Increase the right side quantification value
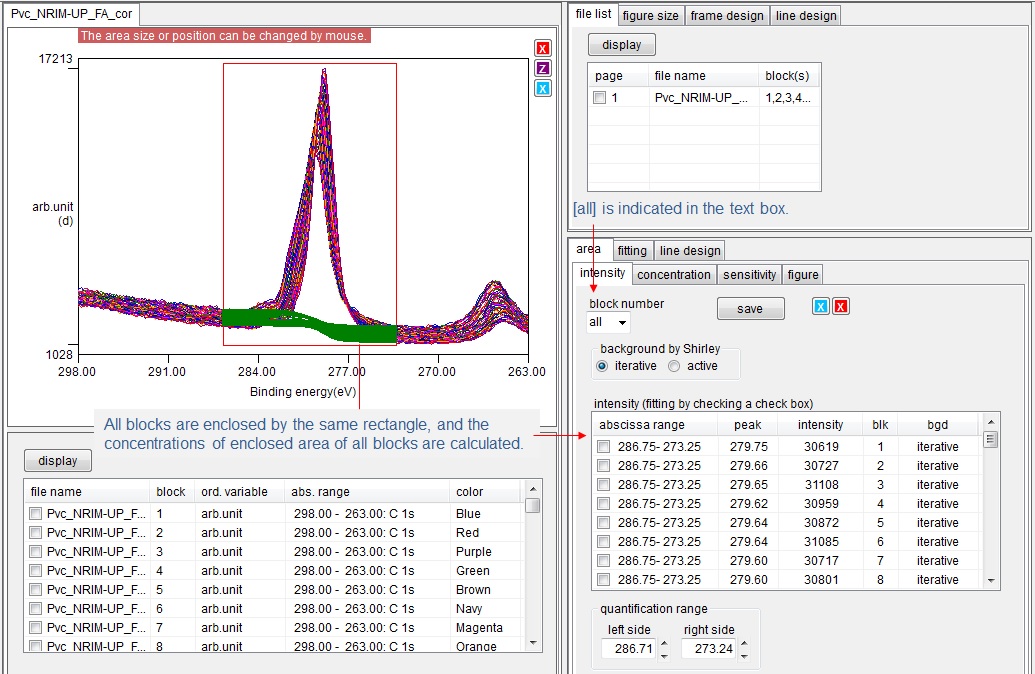1035x674 pixels. [745, 643]
